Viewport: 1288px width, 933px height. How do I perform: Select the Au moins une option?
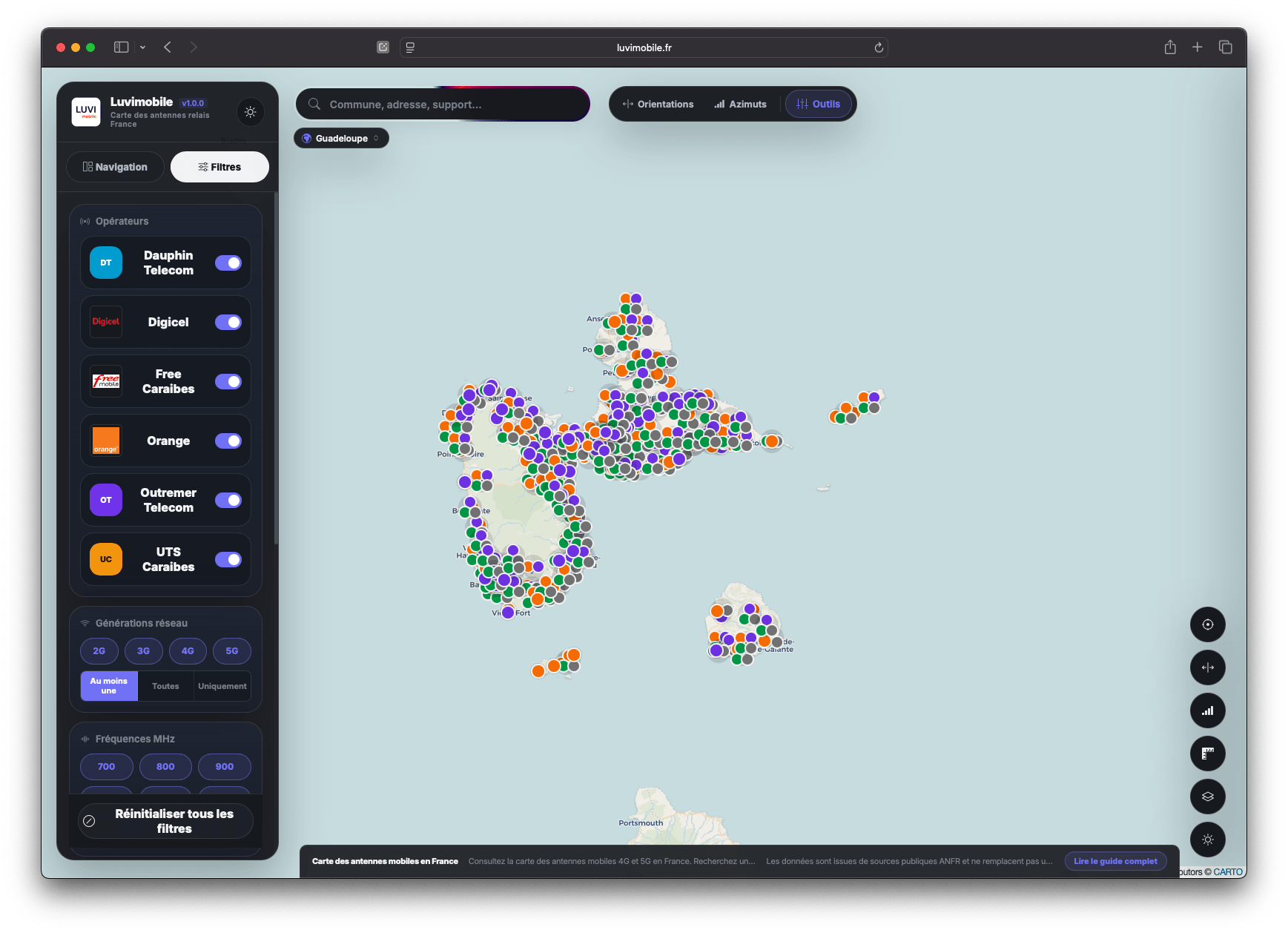(109, 686)
